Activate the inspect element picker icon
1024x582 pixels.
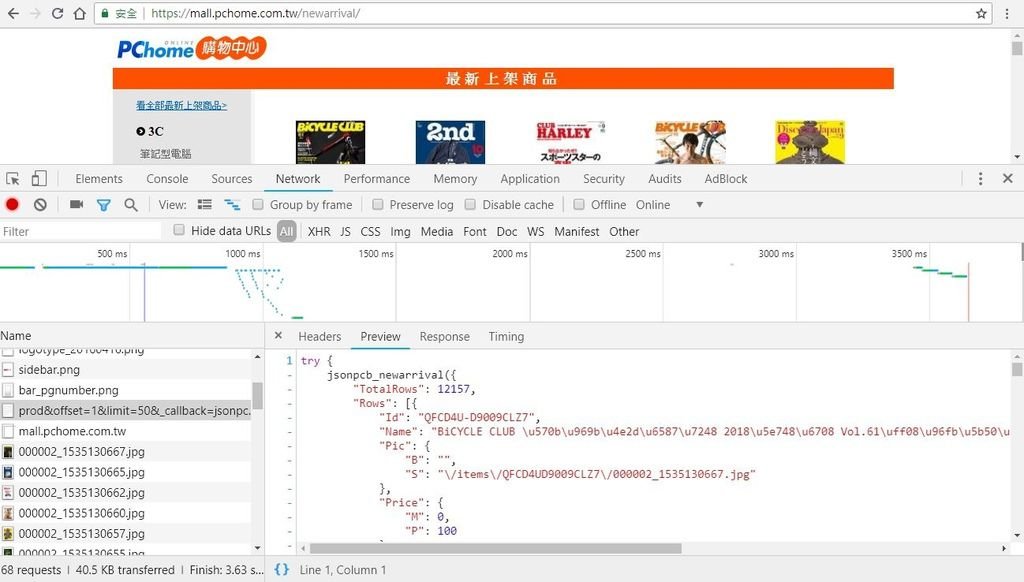12,179
